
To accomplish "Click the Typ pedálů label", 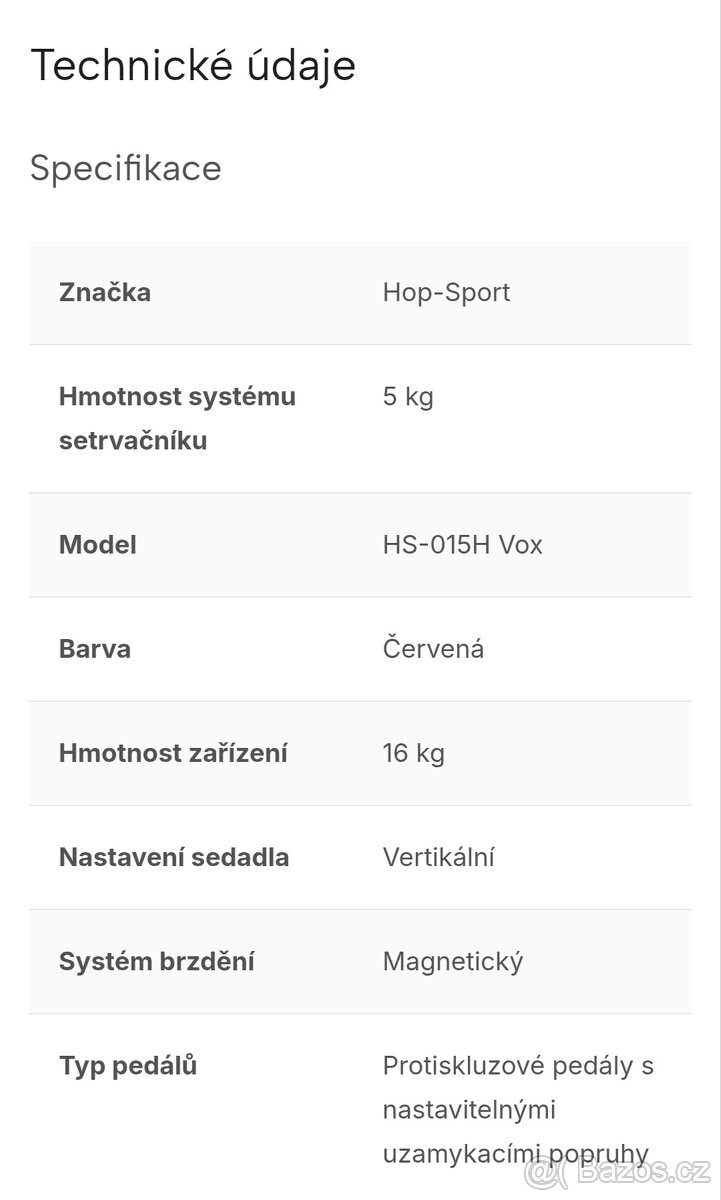I will point(128,1065).
